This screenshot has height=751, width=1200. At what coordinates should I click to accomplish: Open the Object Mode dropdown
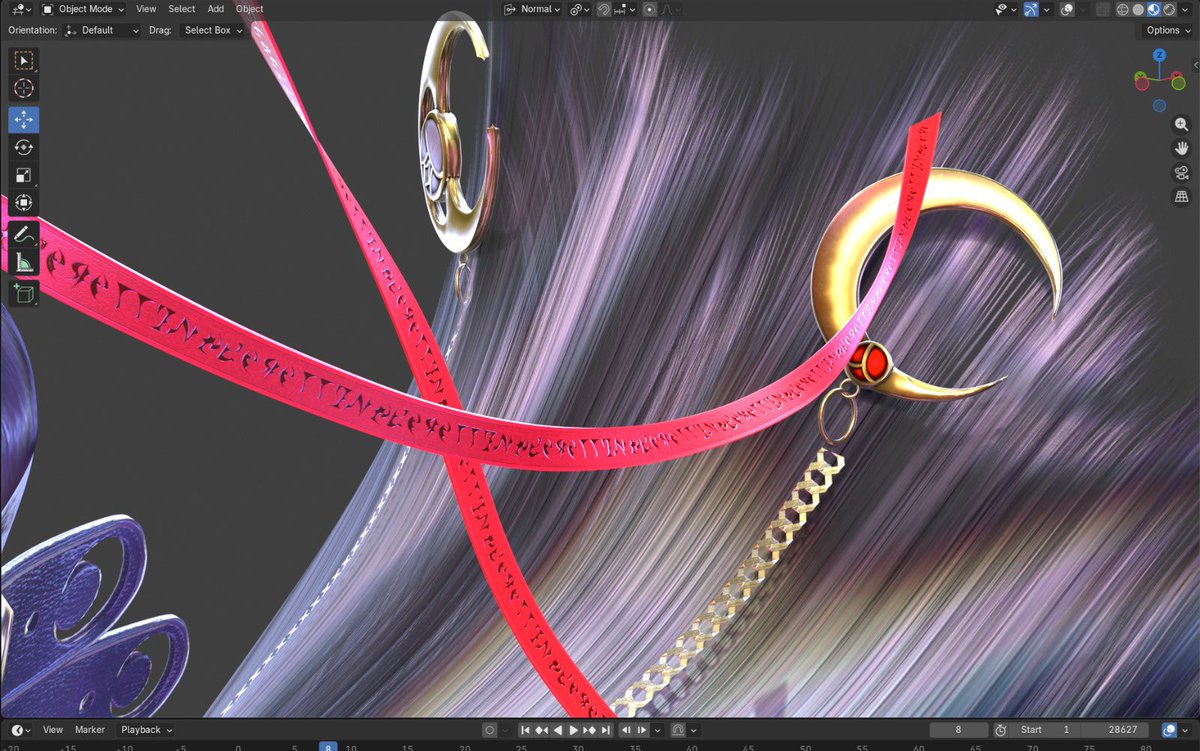[x=83, y=9]
